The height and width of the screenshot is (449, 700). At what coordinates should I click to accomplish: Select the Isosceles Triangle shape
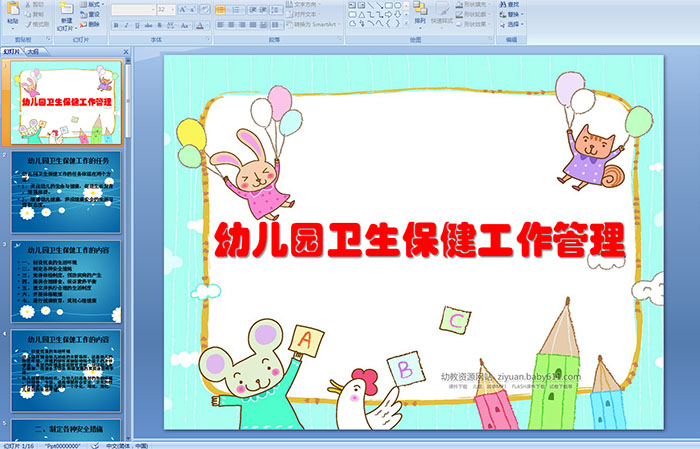pos(362,15)
